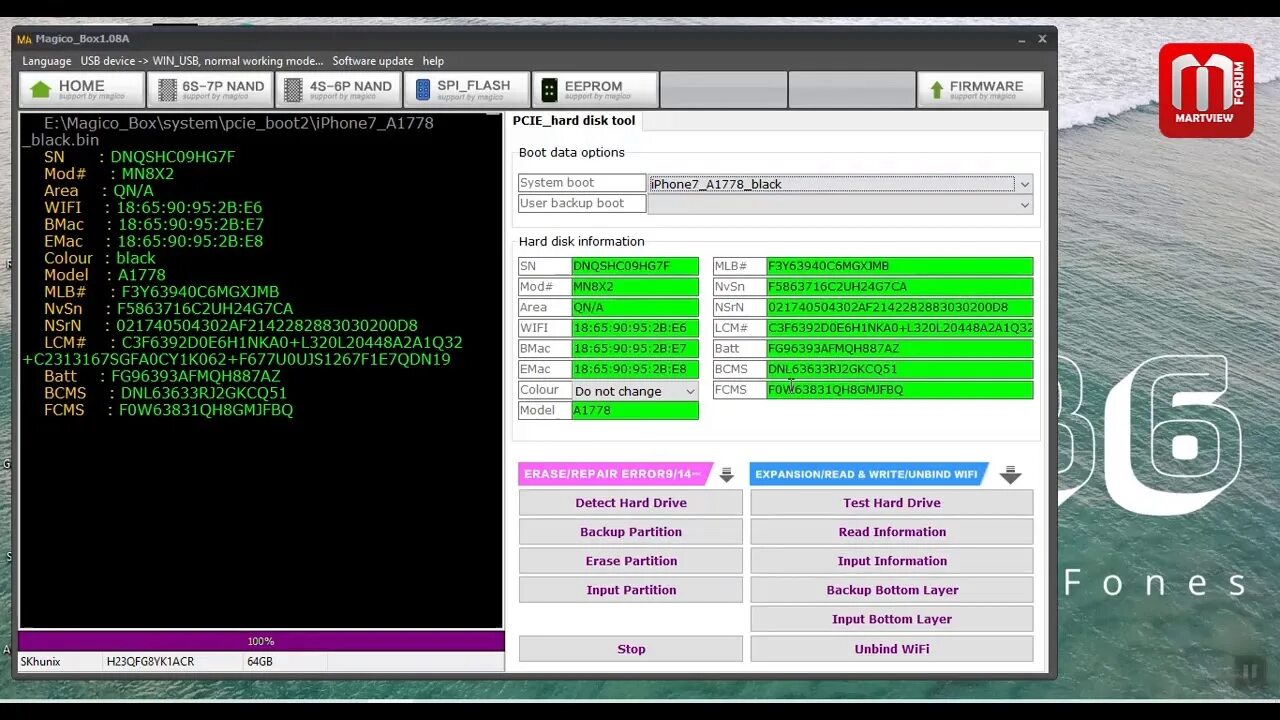Screen dimensions: 1280x720
Task: Click the Input Information button
Action: click(x=892, y=561)
